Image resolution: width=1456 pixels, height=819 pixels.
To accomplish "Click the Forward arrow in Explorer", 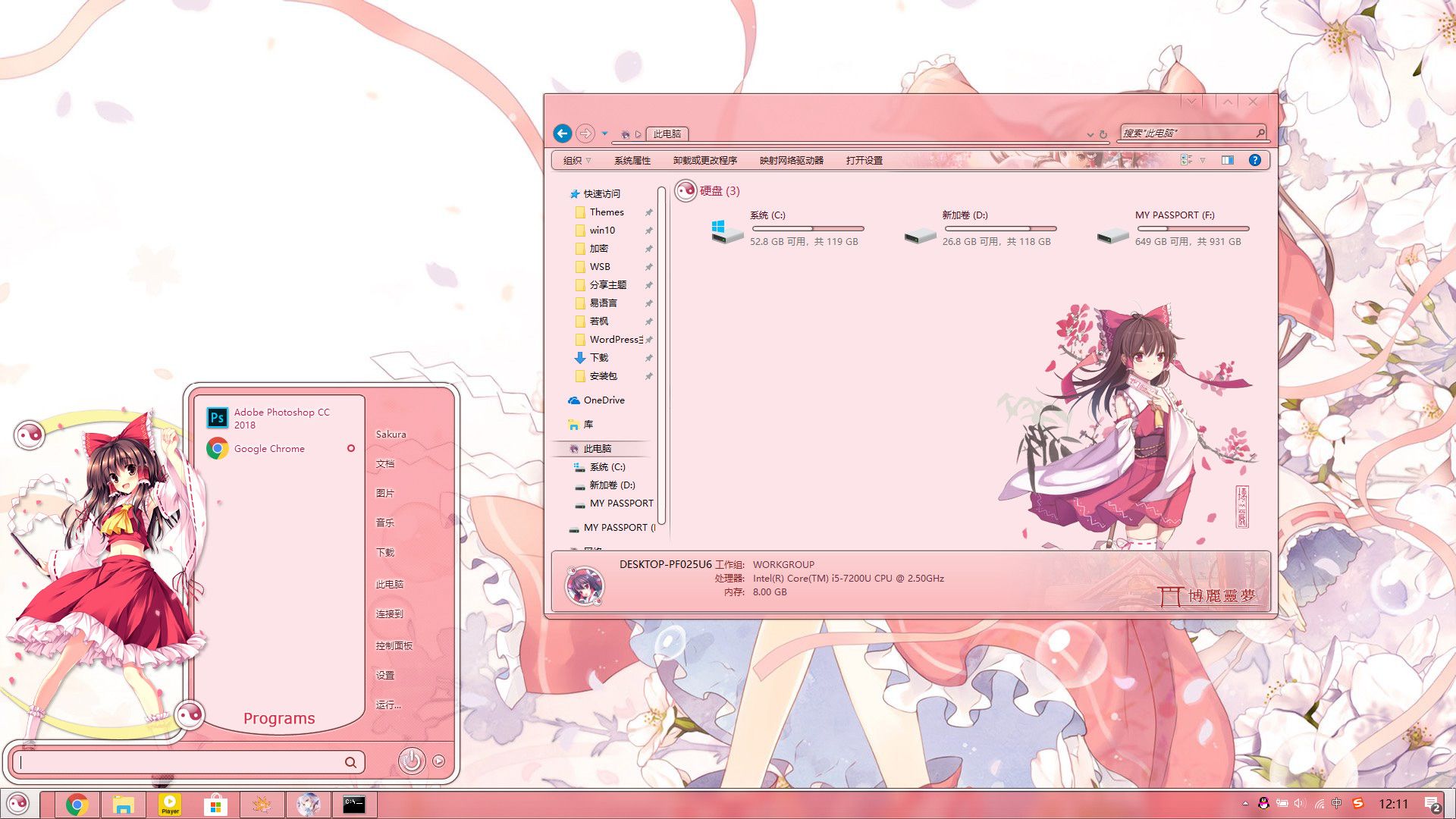I will 585,133.
